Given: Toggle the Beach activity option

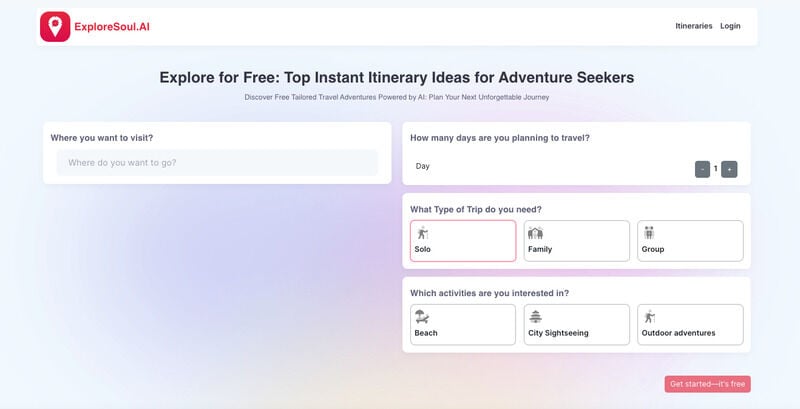Looking at the screenshot, I should point(463,325).
